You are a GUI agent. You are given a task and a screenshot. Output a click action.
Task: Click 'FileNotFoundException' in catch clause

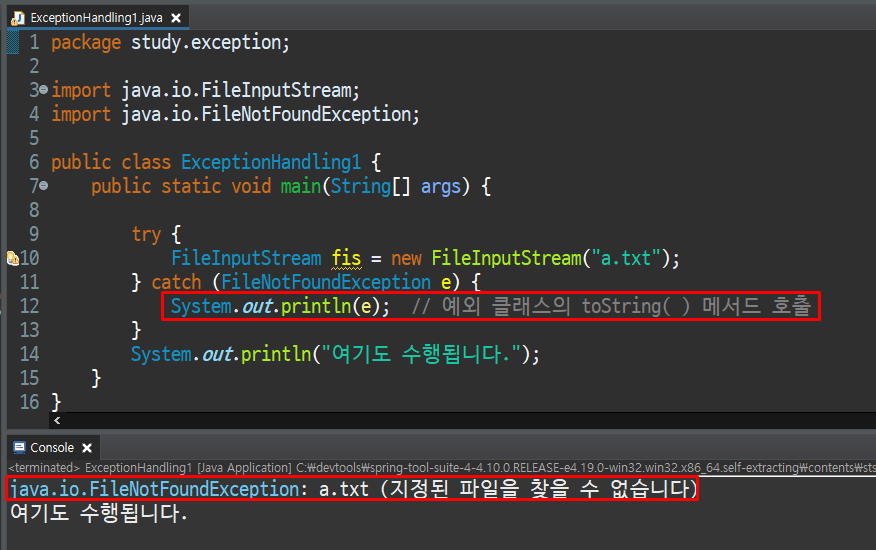(326, 282)
